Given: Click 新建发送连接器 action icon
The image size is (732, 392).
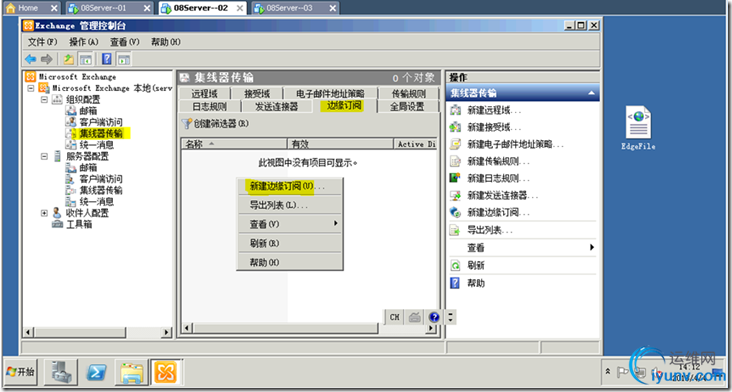Looking at the screenshot, I should (x=455, y=196).
